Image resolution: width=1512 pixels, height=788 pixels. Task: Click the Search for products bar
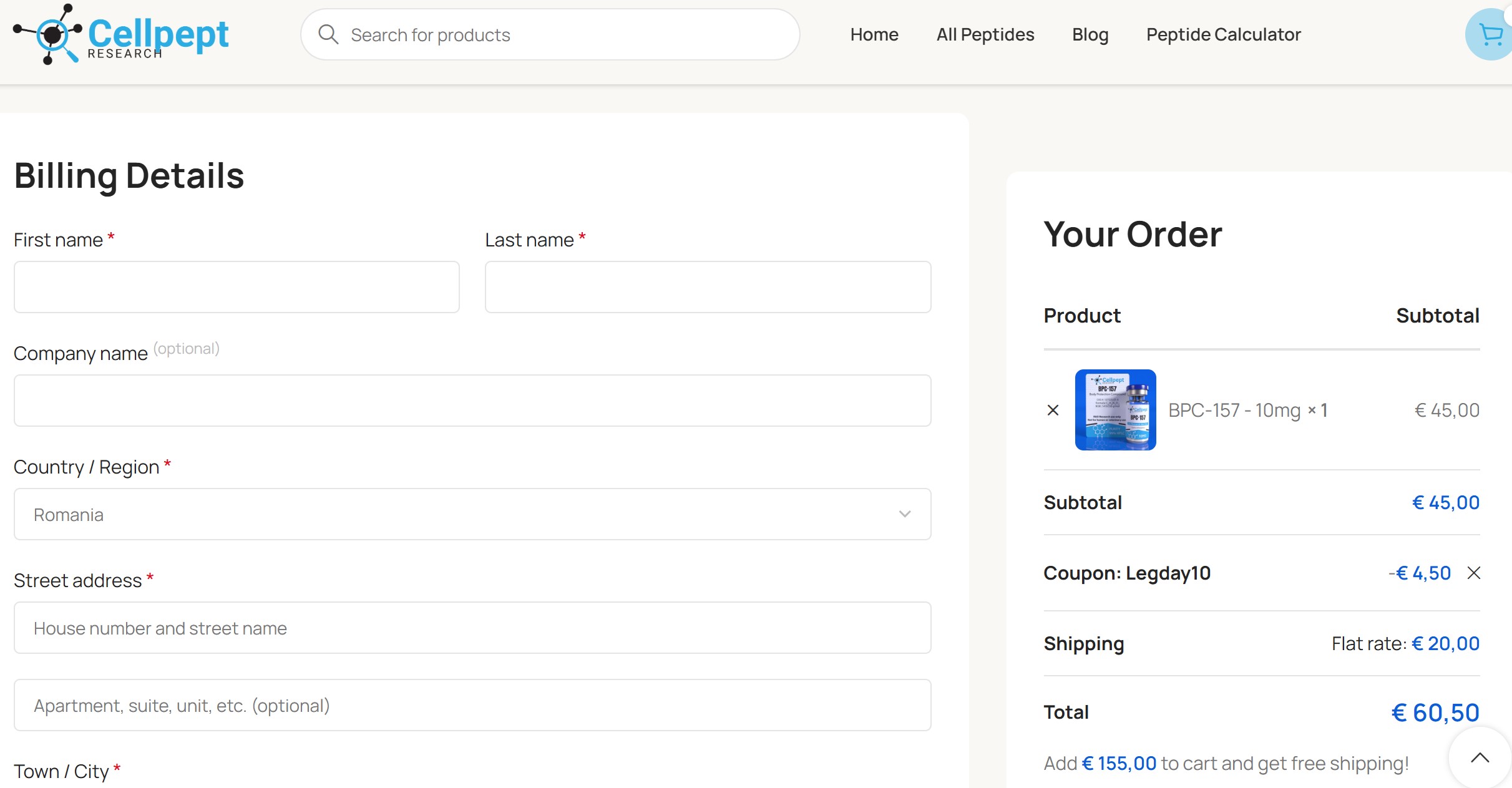pyautogui.click(x=549, y=34)
